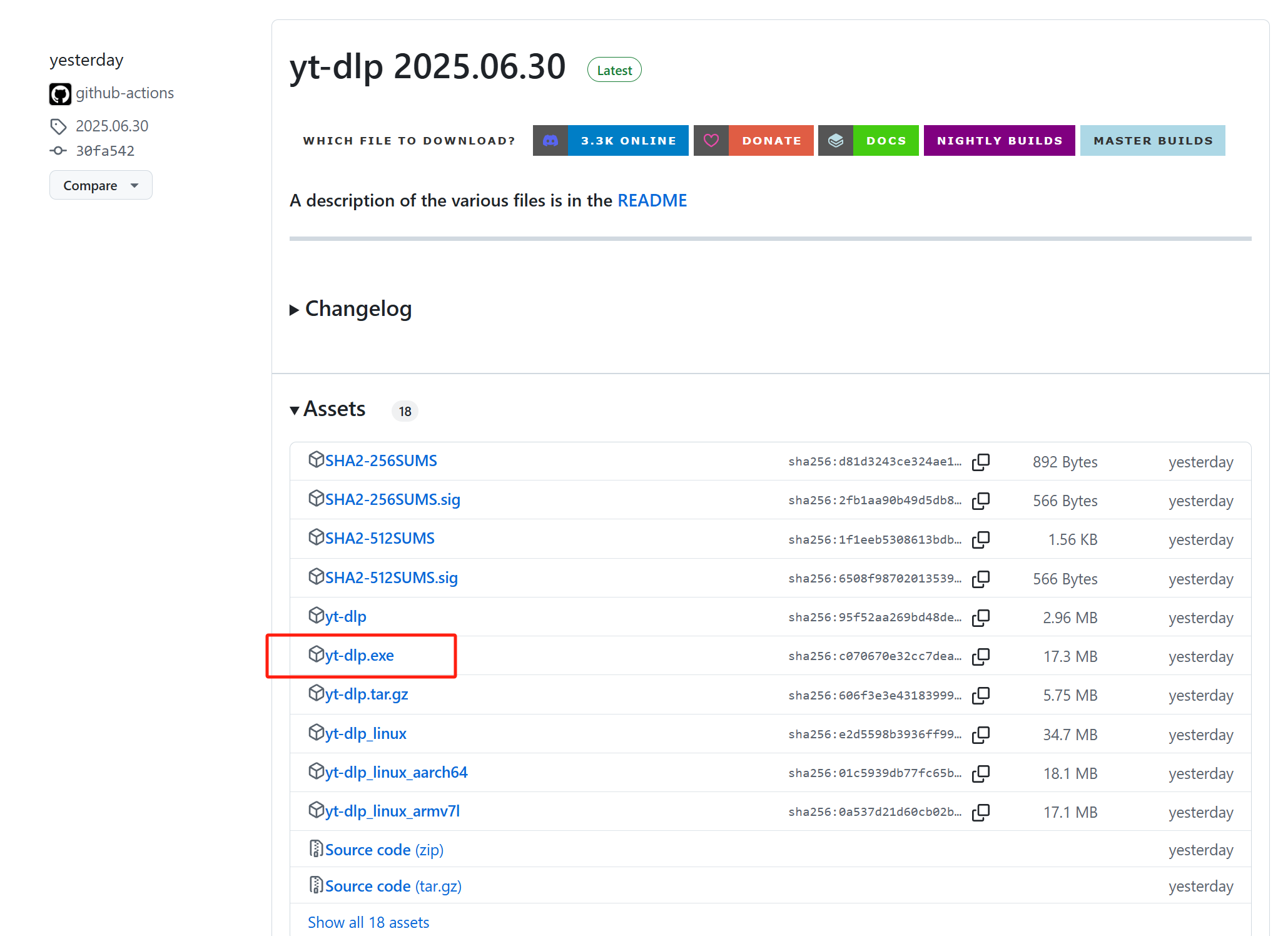Copy SHA256 hash for SHA2-512SUMS.sig
The width and height of the screenshot is (1288, 936).
click(980, 579)
